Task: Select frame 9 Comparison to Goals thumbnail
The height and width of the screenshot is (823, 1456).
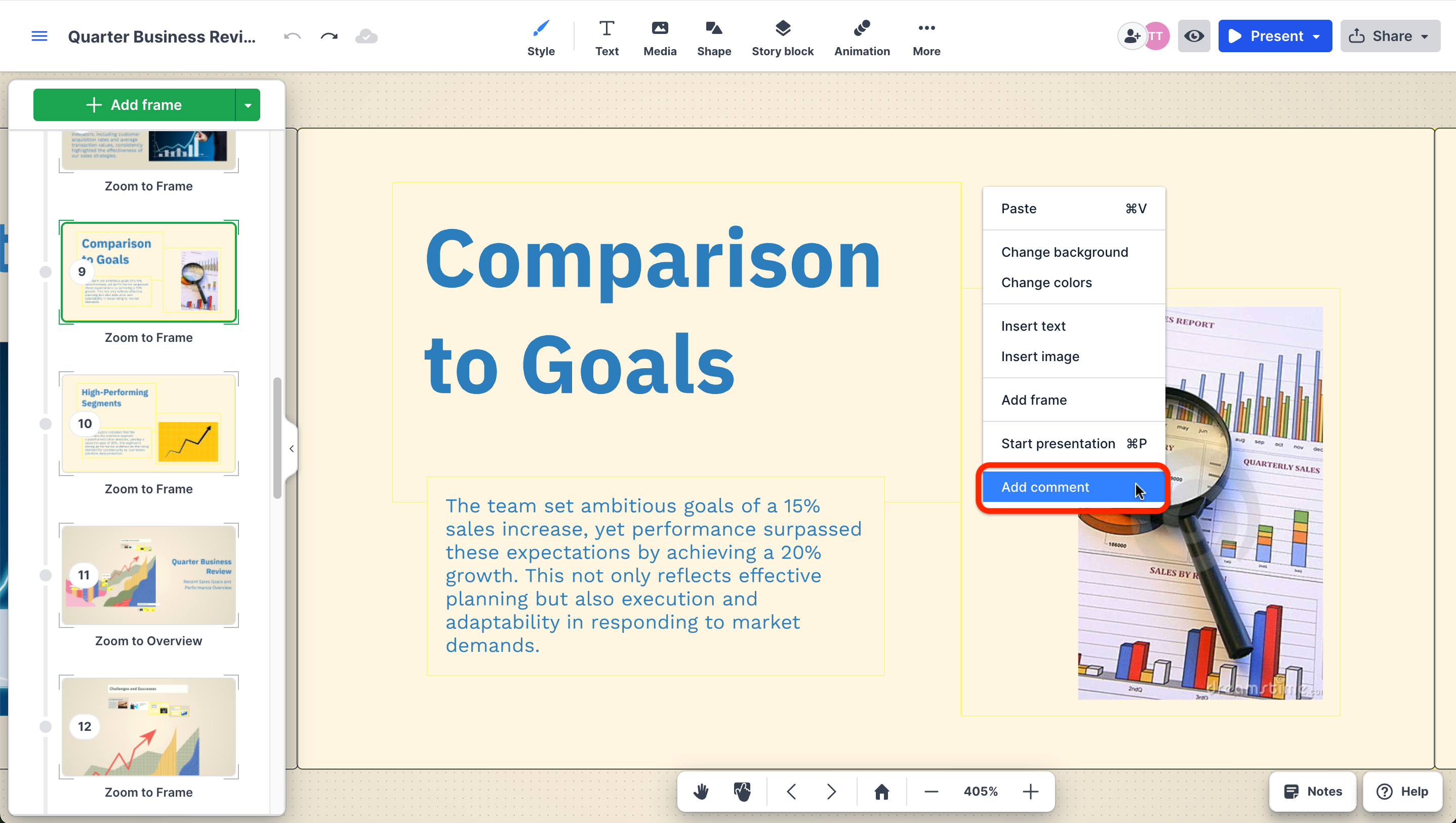Action: [149, 272]
